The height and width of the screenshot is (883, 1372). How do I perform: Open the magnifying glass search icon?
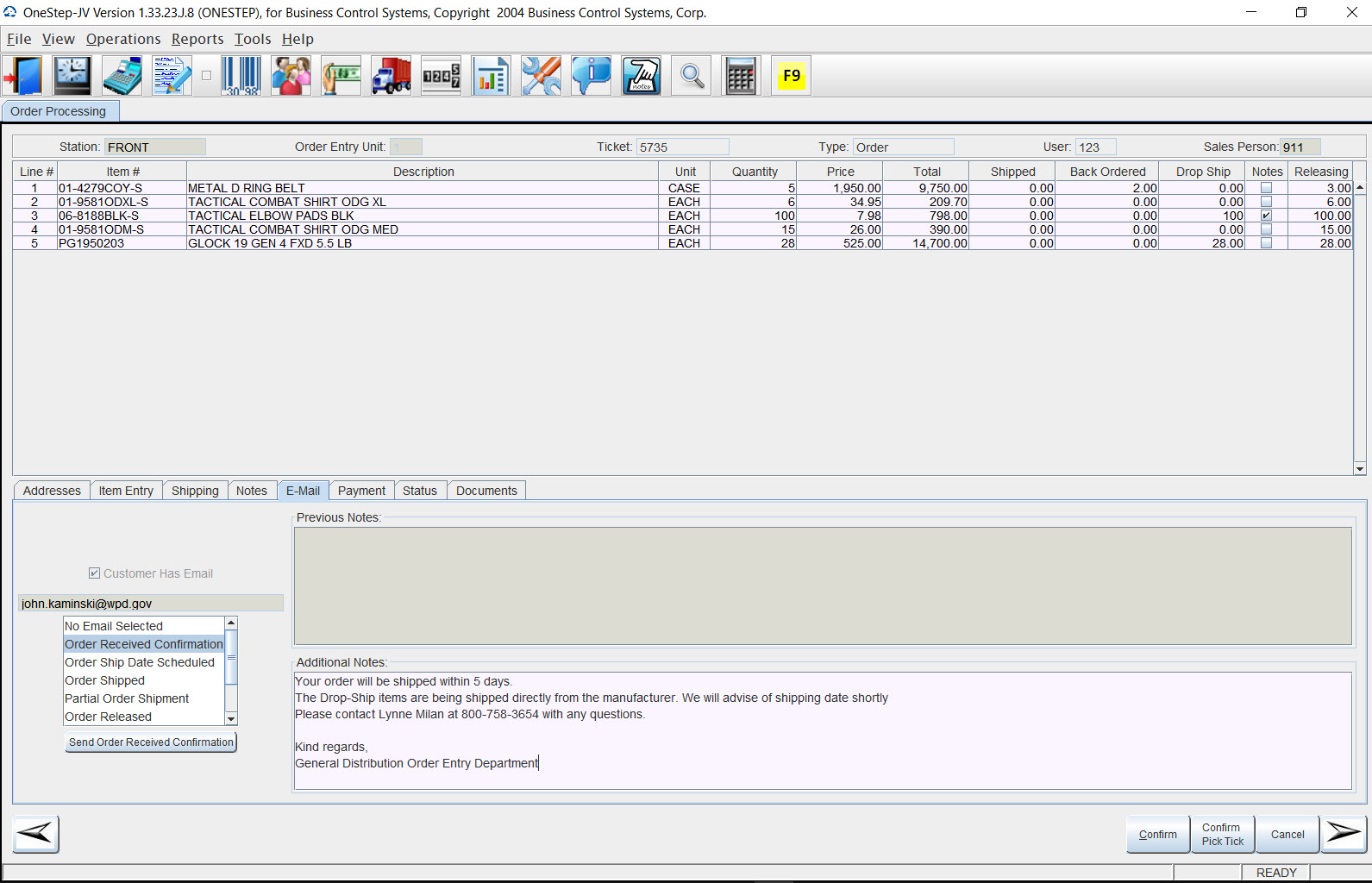[x=691, y=76]
